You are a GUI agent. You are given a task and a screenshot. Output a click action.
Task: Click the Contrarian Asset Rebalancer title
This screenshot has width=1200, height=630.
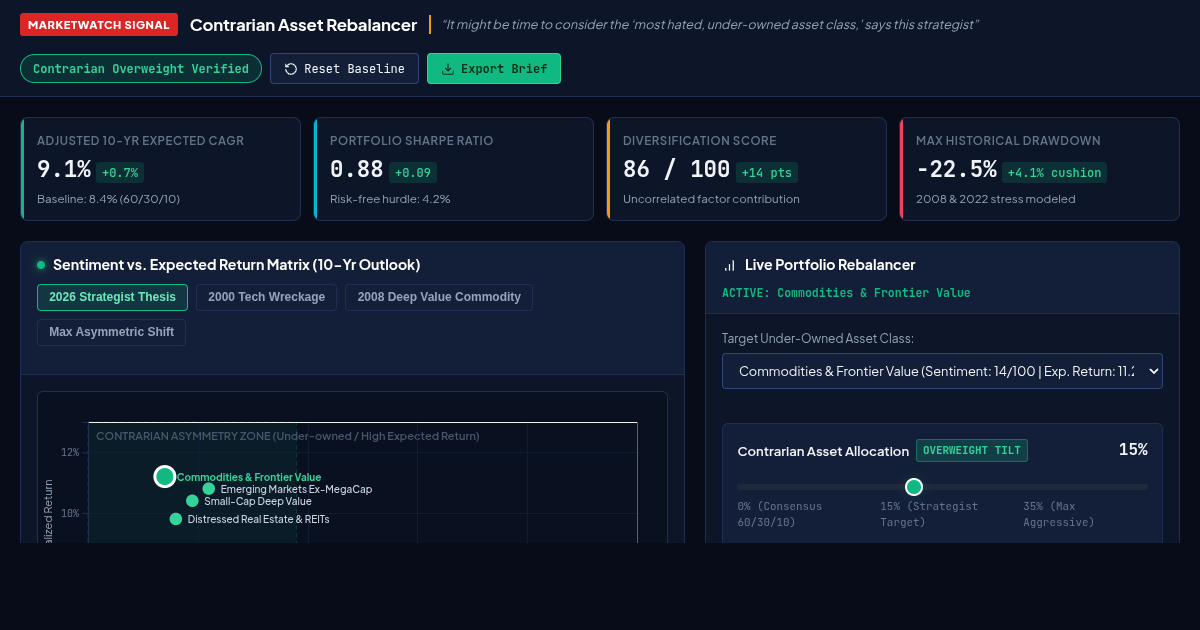coord(303,25)
